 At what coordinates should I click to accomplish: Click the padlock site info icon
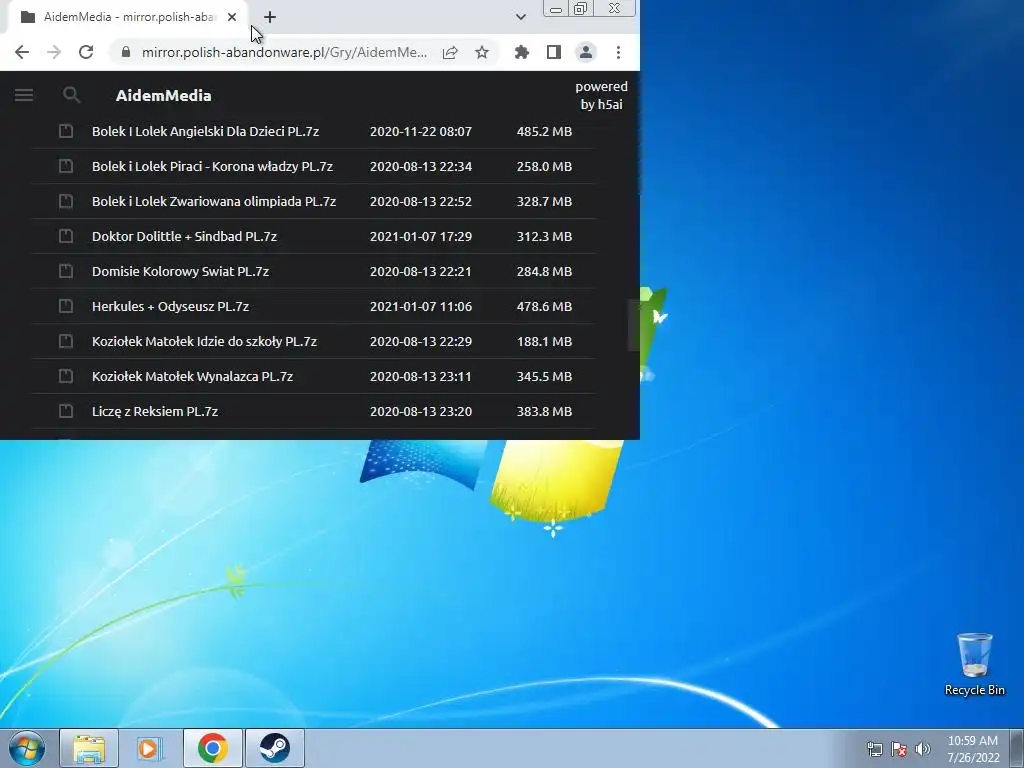coord(126,52)
